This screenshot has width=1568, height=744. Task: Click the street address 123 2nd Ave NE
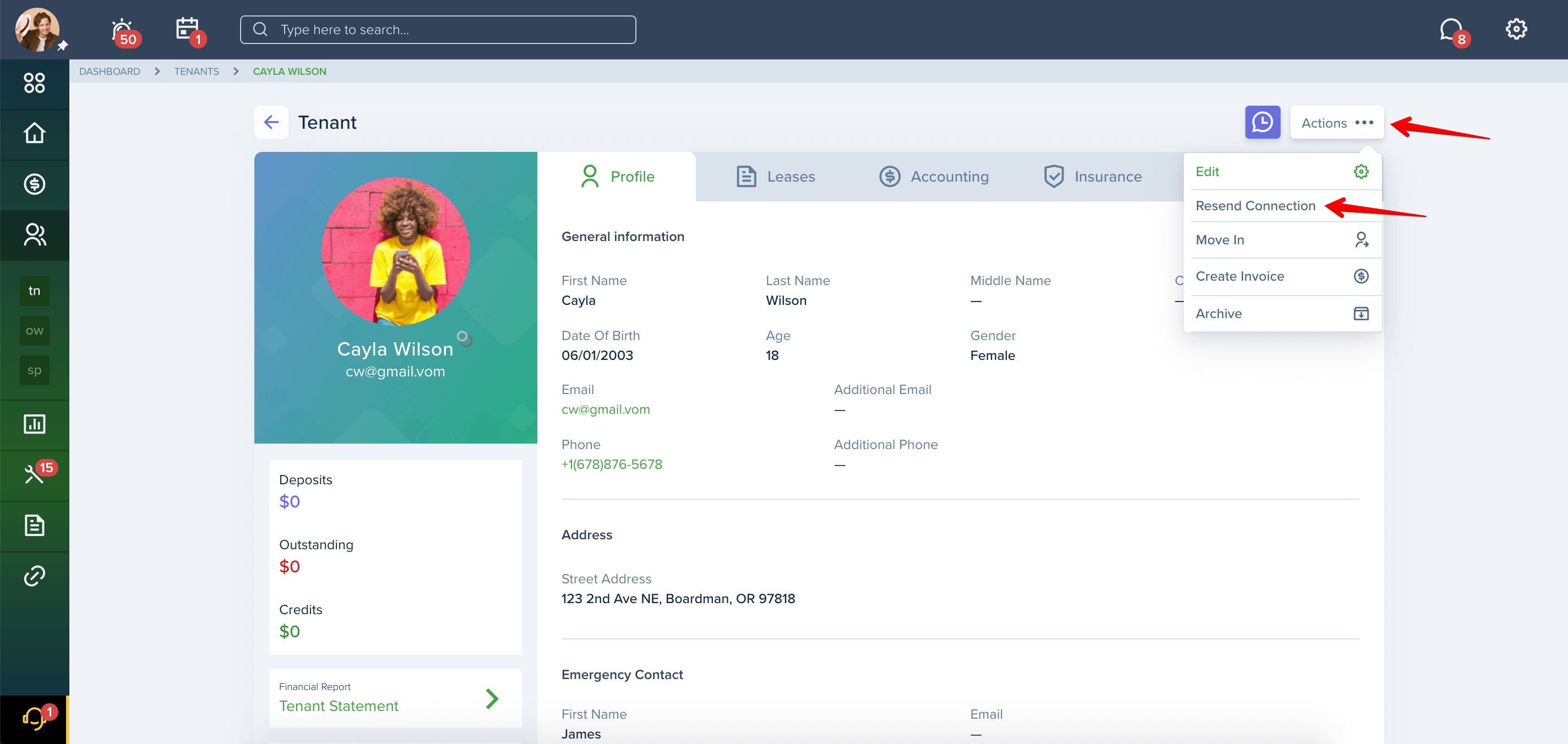(678, 599)
